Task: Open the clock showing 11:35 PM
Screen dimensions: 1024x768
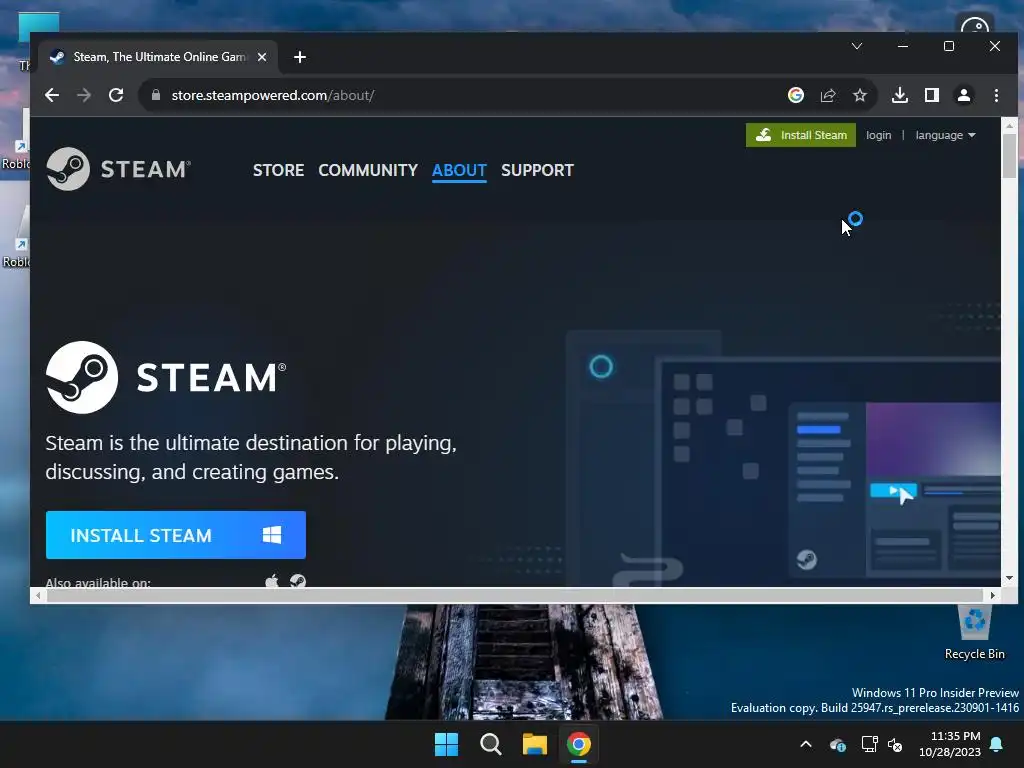Action: point(950,744)
